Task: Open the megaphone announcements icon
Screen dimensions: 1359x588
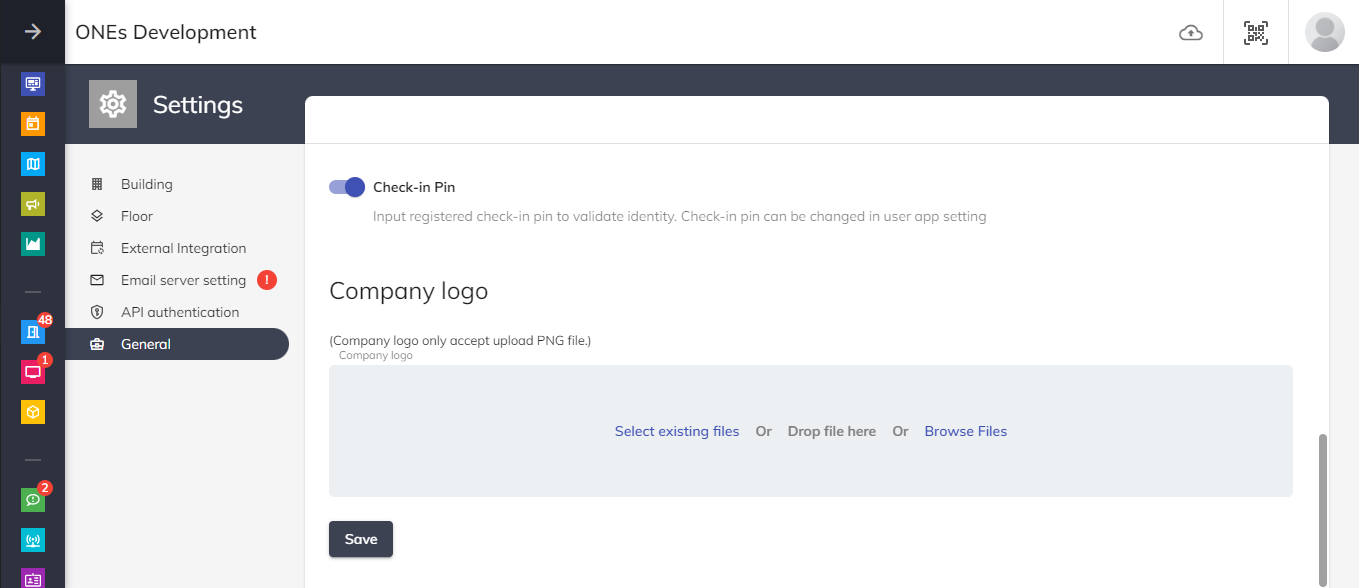Action: point(33,204)
